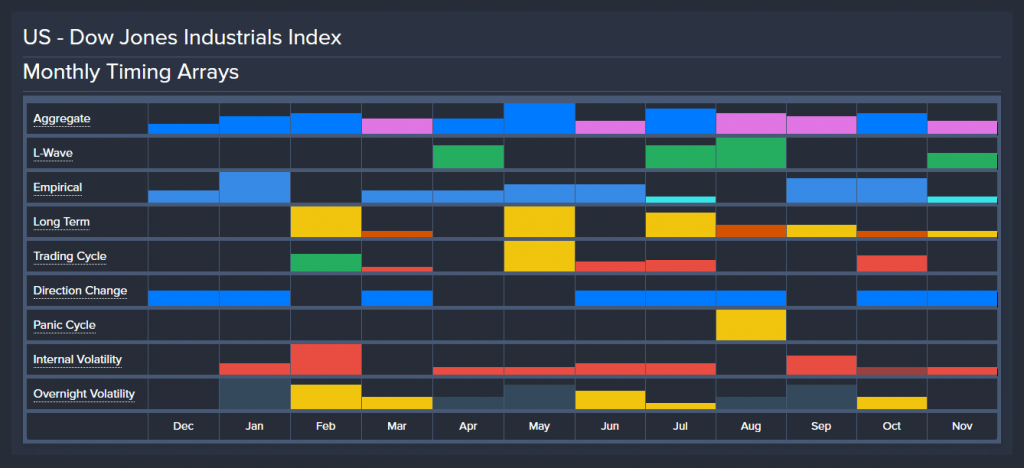
Task: Open the Empirical row label
Action: point(57,187)
